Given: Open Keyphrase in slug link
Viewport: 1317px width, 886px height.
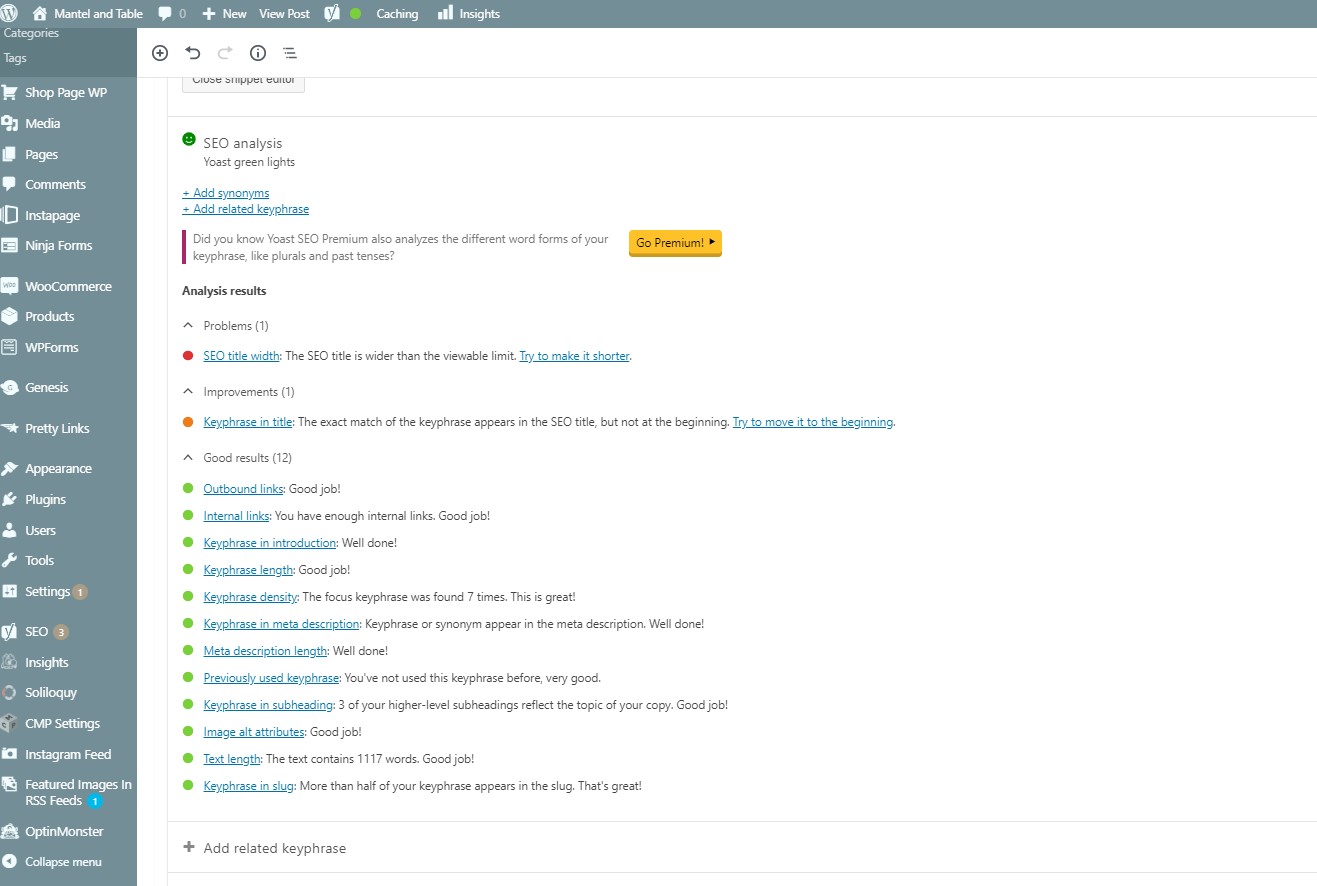Looking at the screenshot, I should pyautogui.click(x=248, y=786).
